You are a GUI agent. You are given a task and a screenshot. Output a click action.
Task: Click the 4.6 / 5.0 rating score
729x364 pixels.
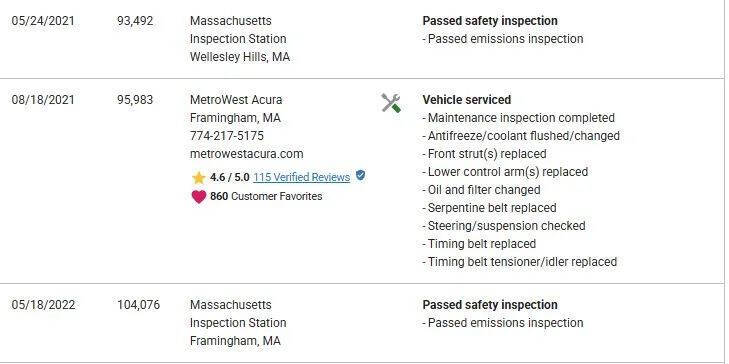pyautogui.click(x=230, y=177)
